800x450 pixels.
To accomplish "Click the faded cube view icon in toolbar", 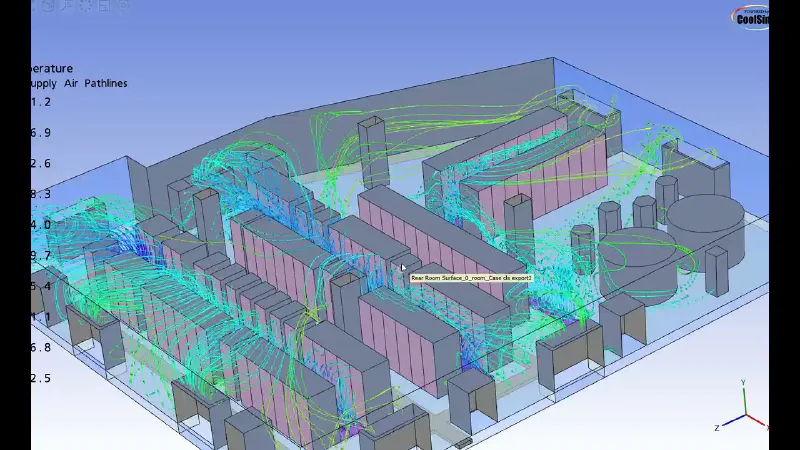I will coord(48,6).
